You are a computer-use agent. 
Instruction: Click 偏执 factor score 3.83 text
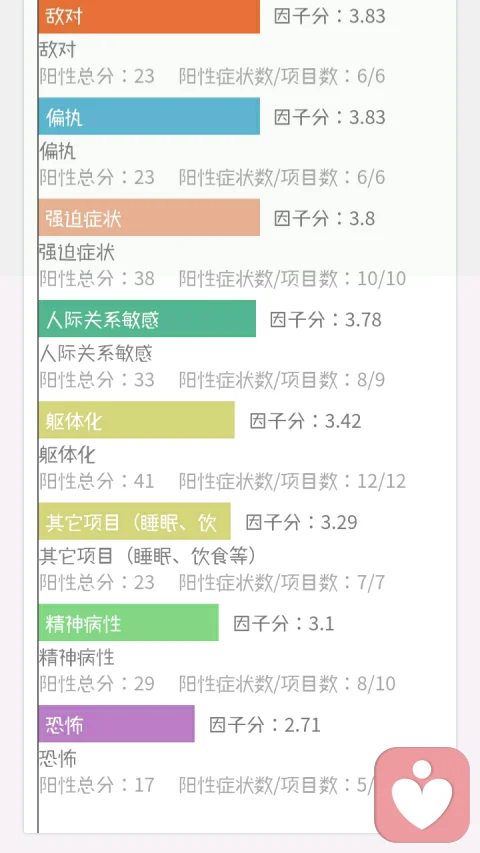click(330, 117)
